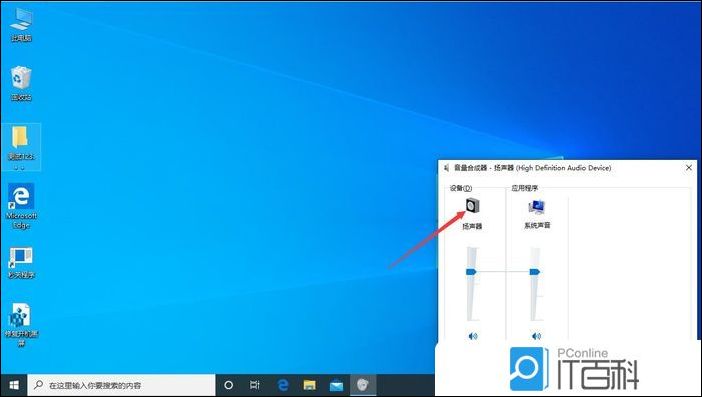Open the 回收站 Recycle Bin desktop icon
Image resolution: width=702 pixels, height=397 pixels.
(x=21, y=84)
